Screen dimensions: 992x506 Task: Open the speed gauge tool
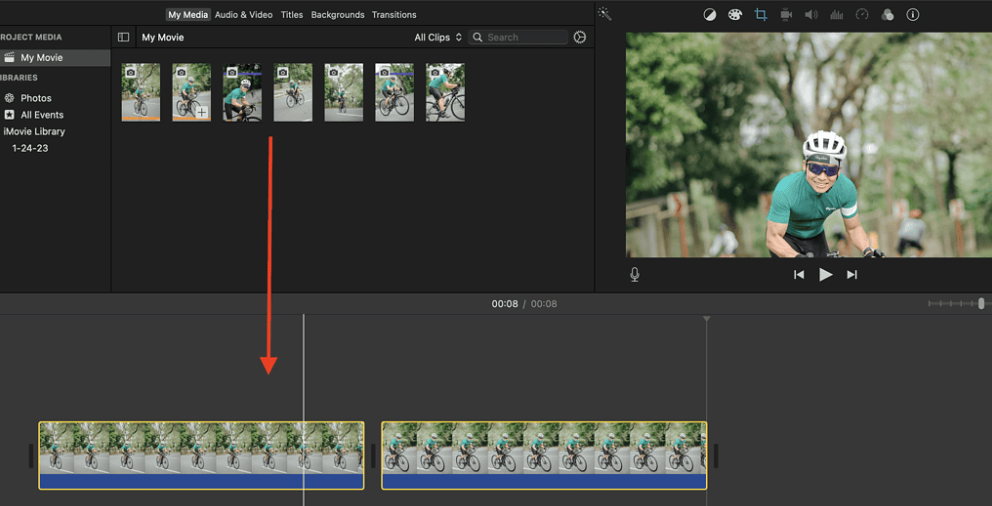click(862, 15)
